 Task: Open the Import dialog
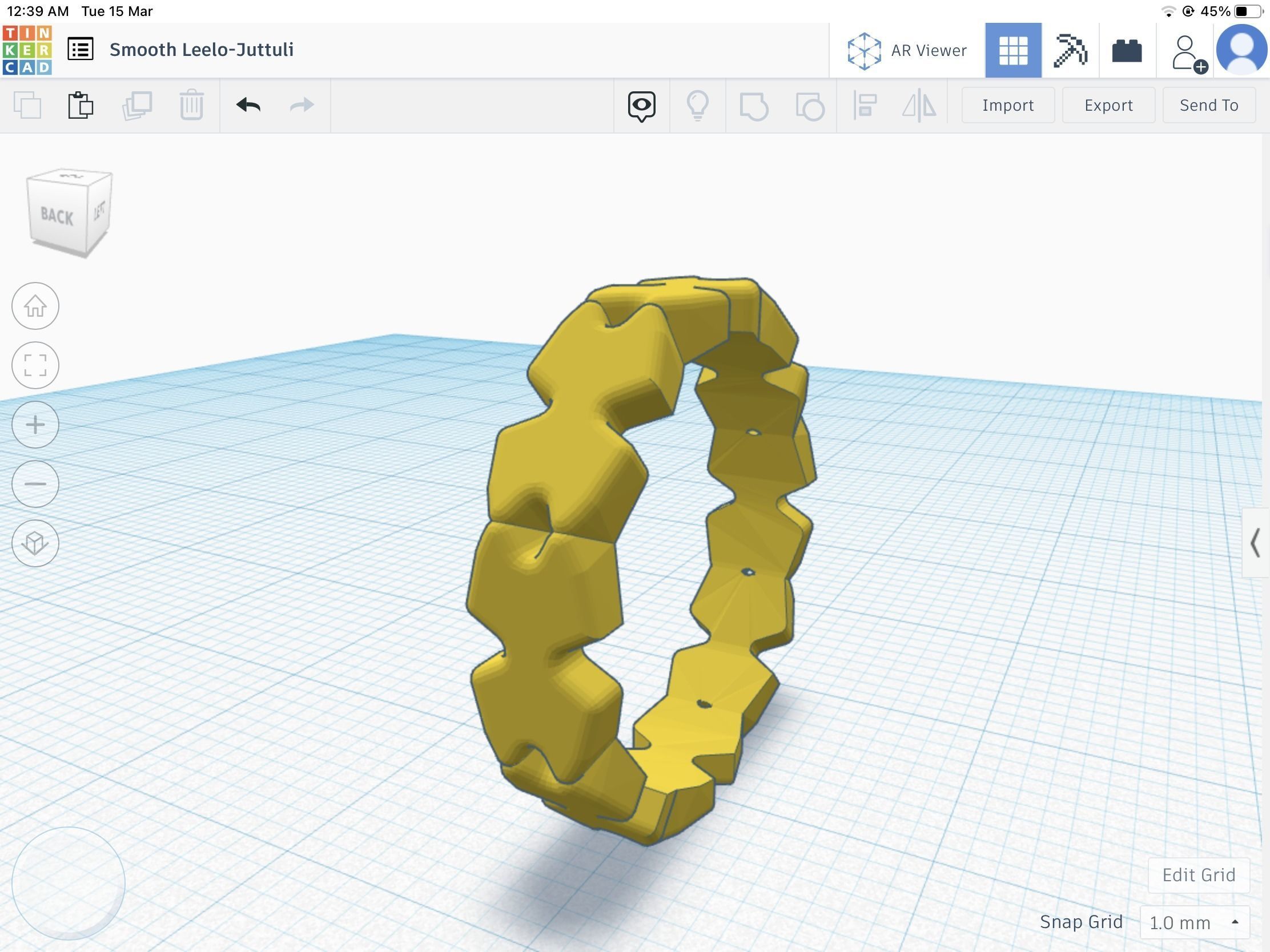pos(1008,105)
